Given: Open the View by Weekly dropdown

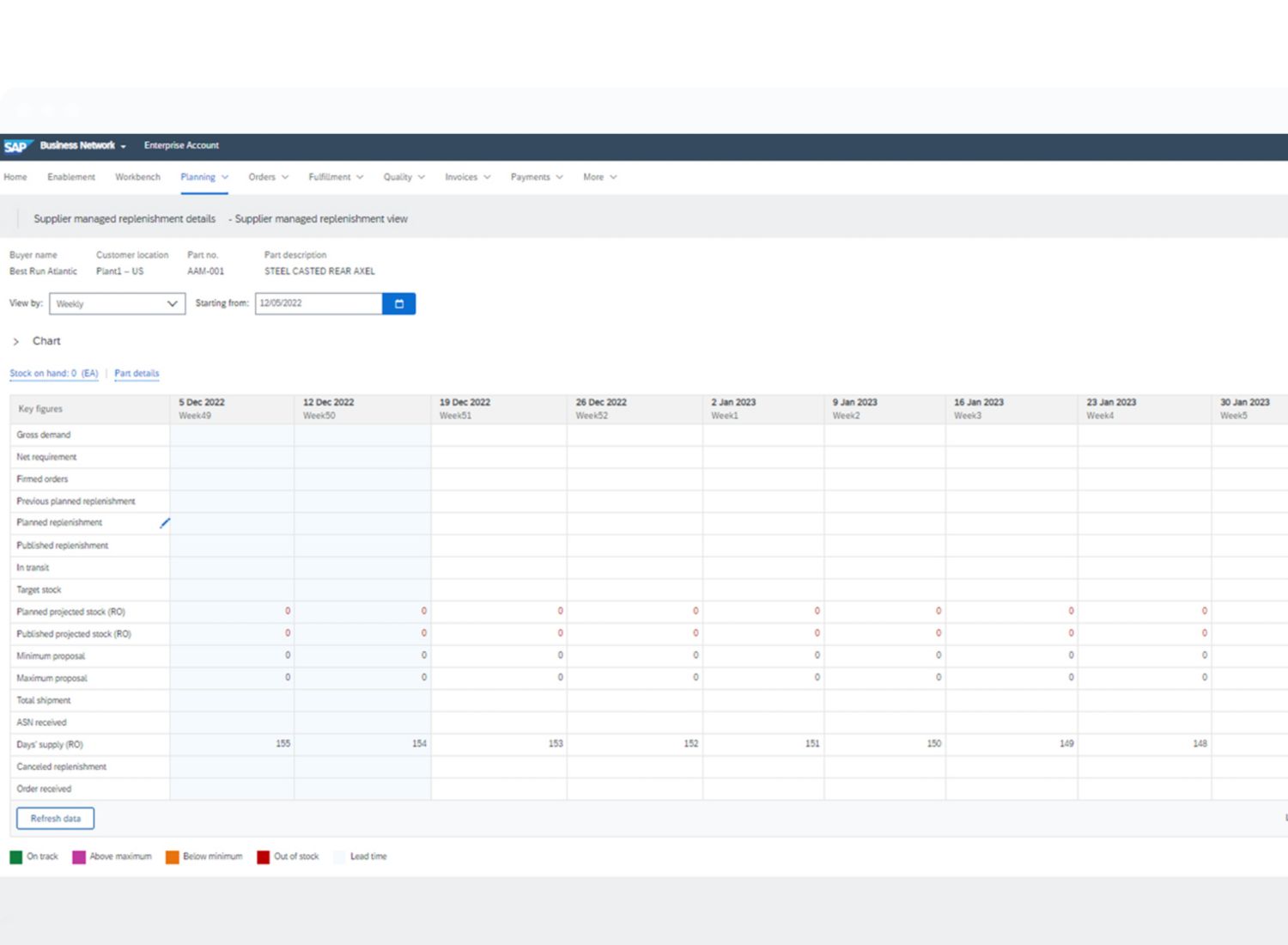Looking at the screenshot, I should pyautogui.click(x=117, y=304).
